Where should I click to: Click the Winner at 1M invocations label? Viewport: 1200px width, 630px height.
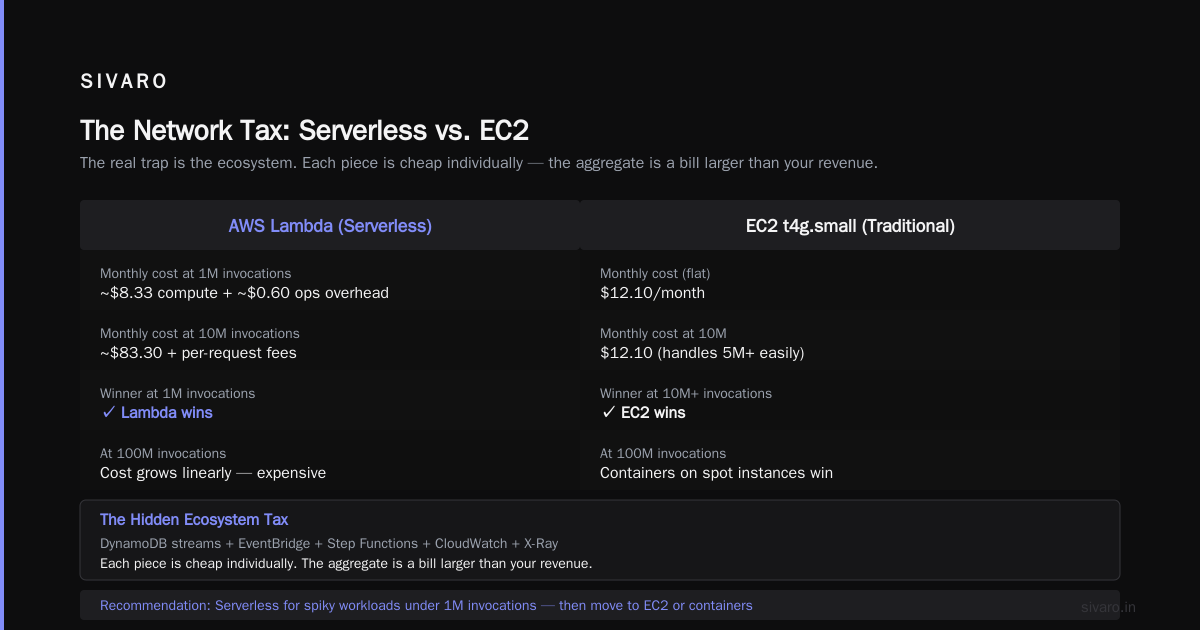177,394
